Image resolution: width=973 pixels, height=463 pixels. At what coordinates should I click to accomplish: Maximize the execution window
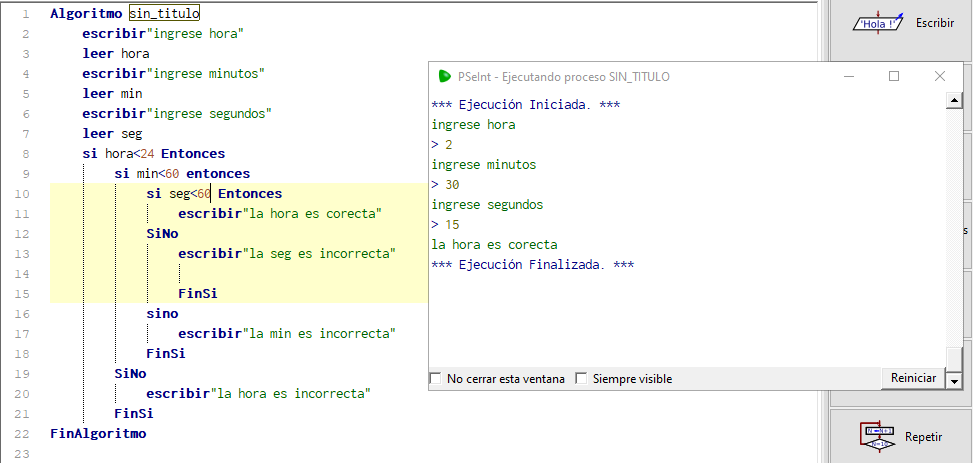point(894,76)
